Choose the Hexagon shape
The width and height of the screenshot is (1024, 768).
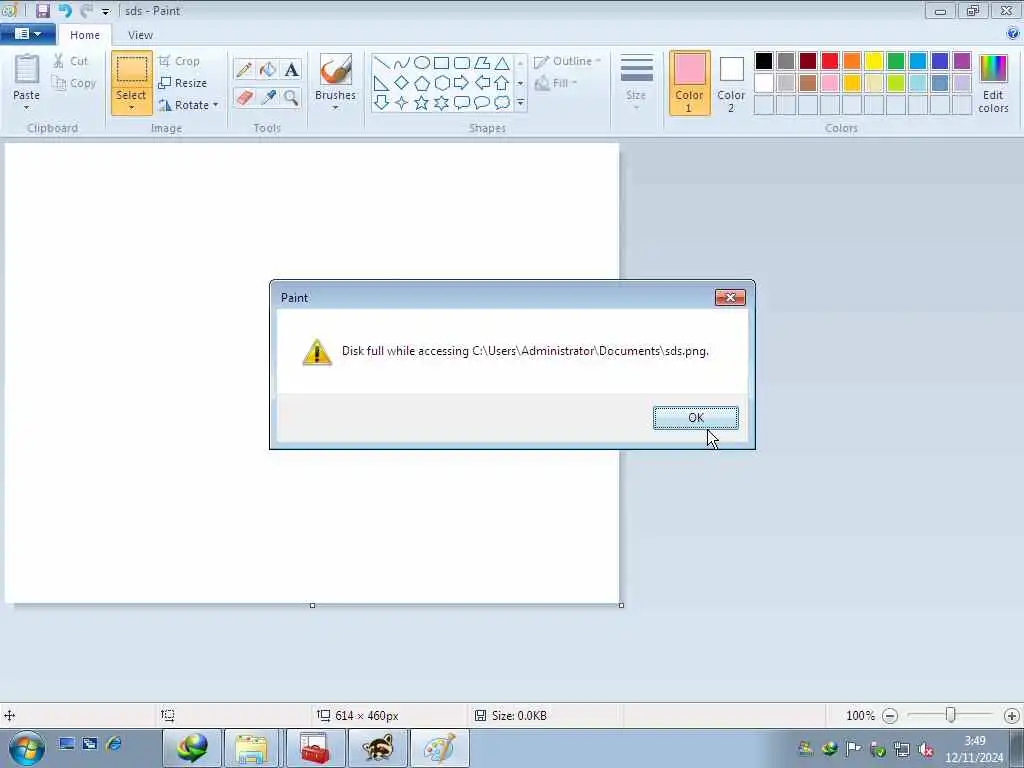pos(441,83)
